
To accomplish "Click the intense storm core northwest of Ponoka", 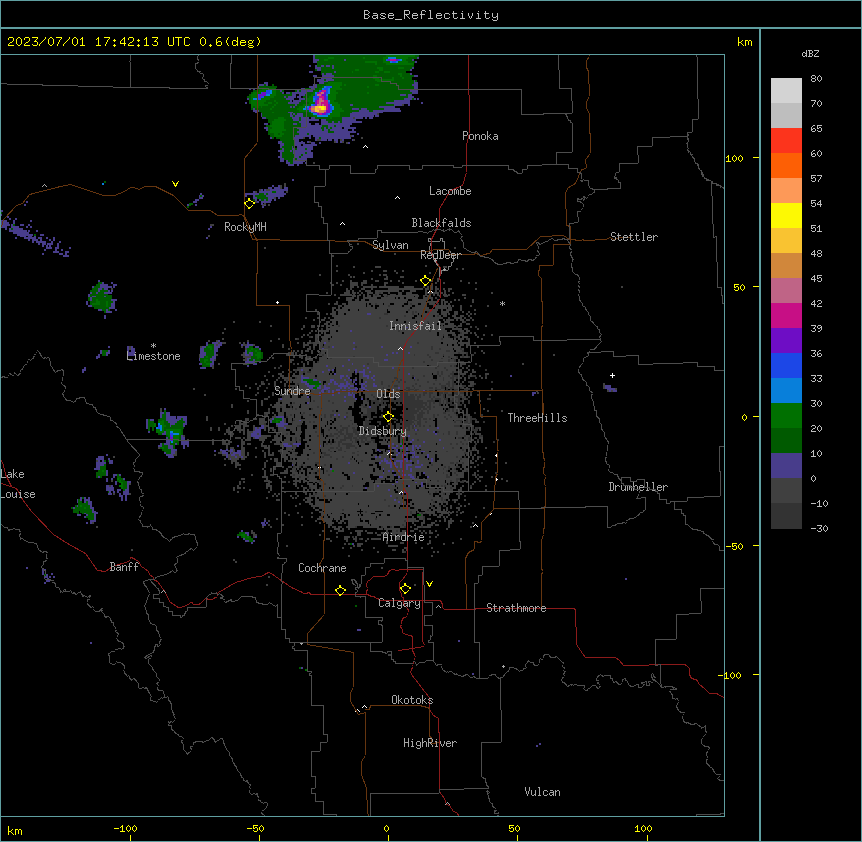I will [x=320, y=105].
